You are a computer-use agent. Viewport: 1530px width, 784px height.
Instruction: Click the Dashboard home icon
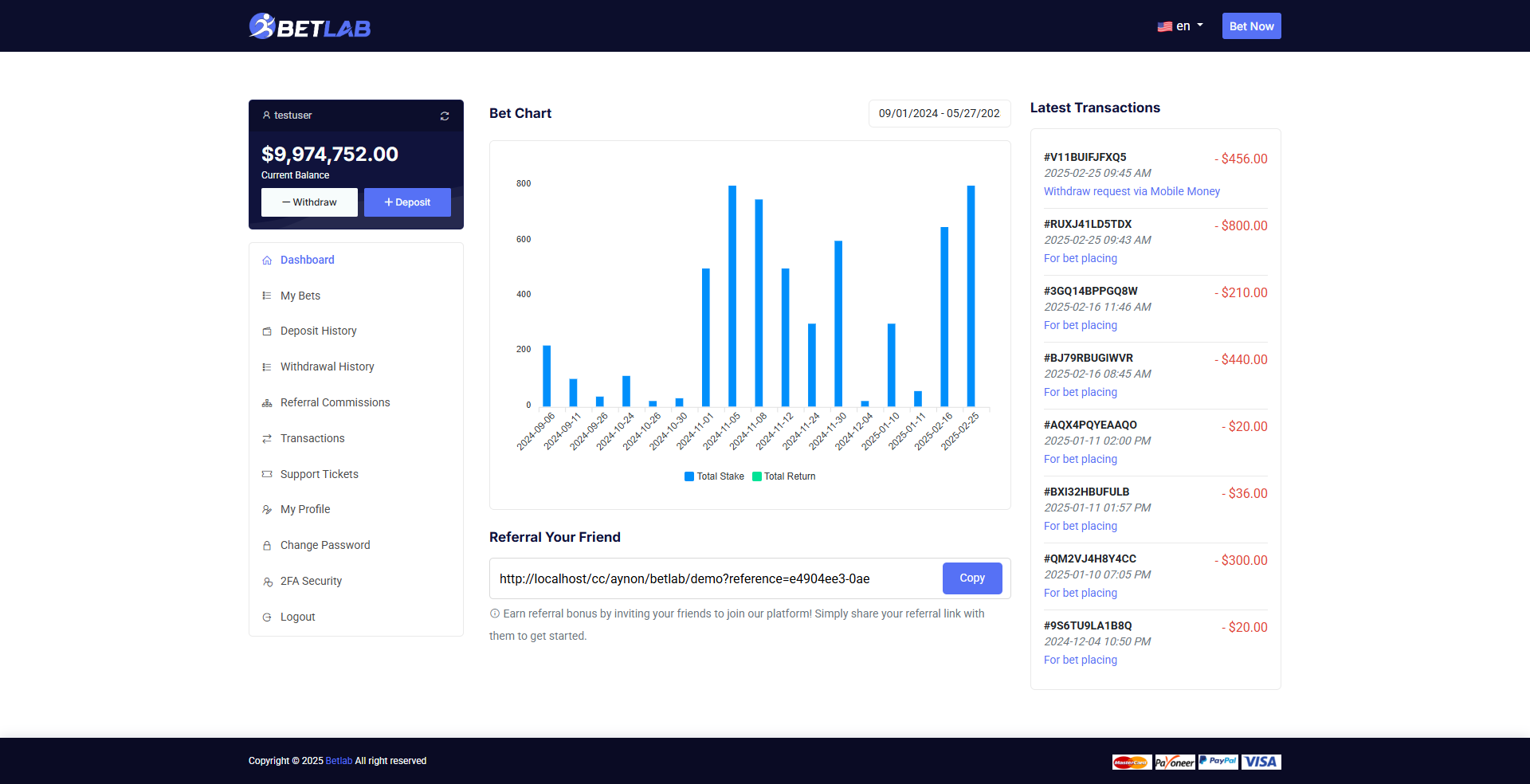[267, 261]
